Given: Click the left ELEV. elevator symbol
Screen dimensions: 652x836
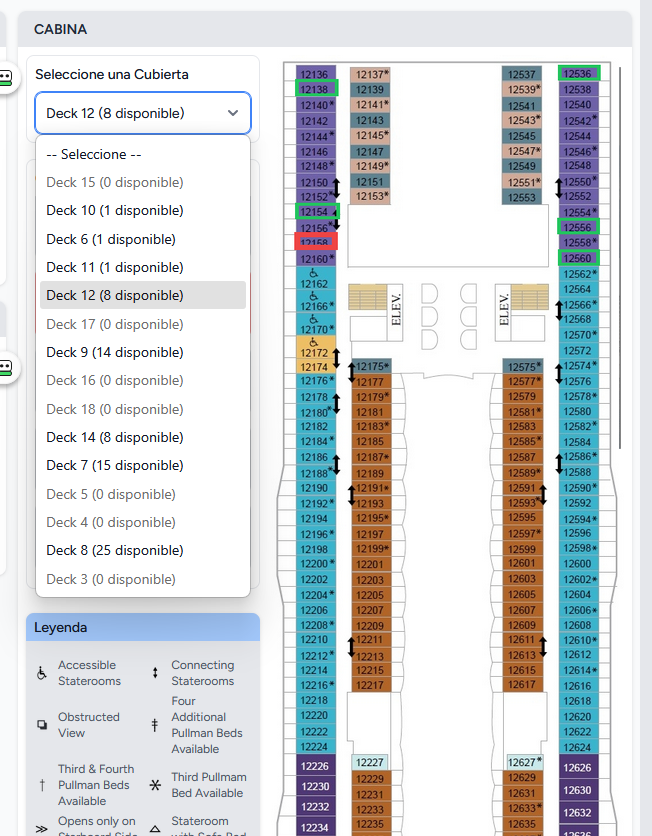Looking at the screenshot, I should pyautogui.click(x=396, y=308).
